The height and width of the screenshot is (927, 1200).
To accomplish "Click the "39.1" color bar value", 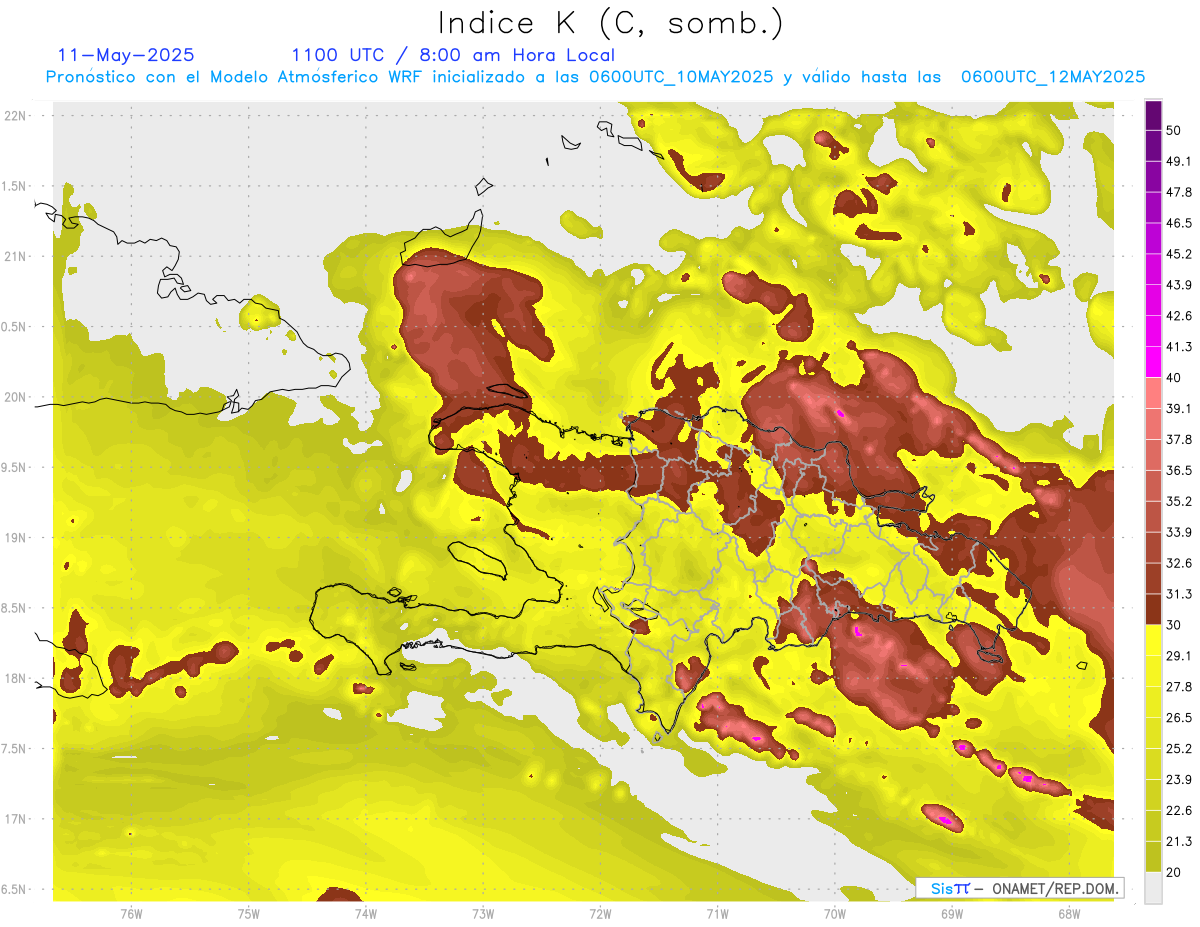I will [1179, 408].
